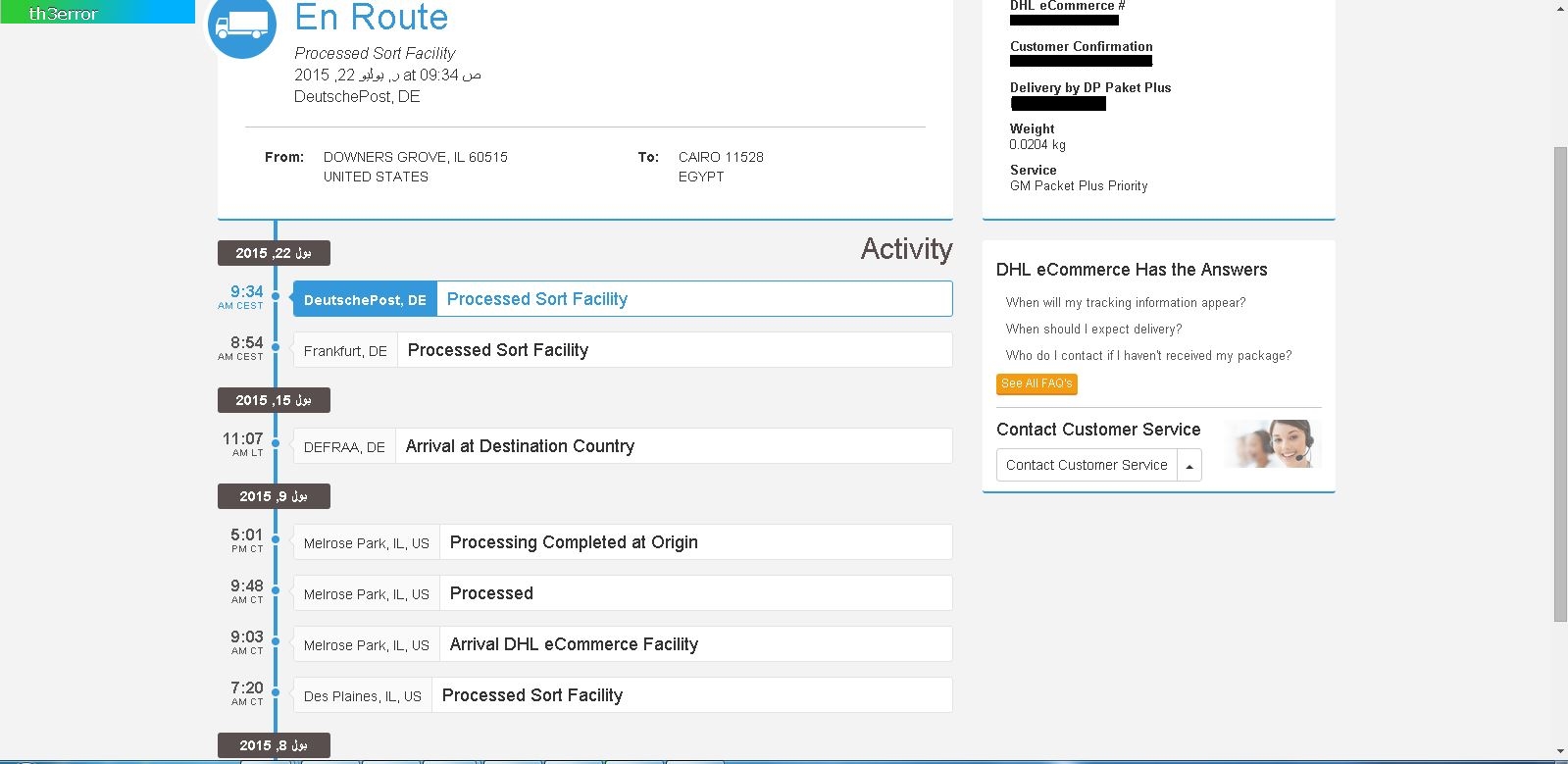Click 'Processed Sort Facility' in the 9:34 row
This screenshot has height=764, width=1568.
(x=537, y=299)
